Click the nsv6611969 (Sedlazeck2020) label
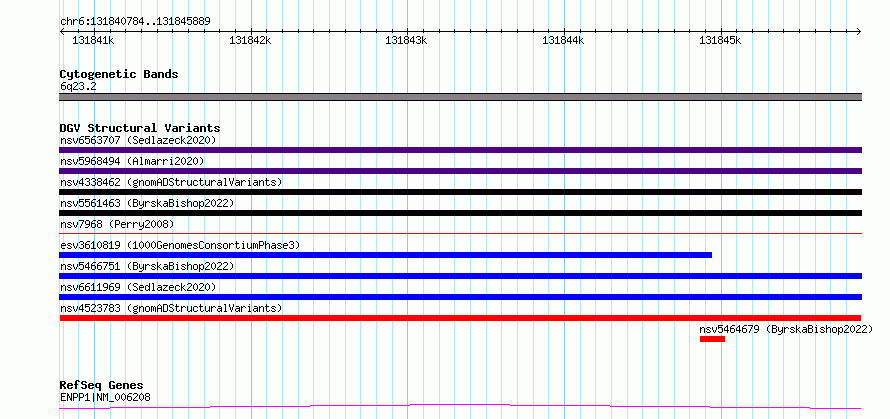The image size is (890, 419). click(x=138, y=287)
